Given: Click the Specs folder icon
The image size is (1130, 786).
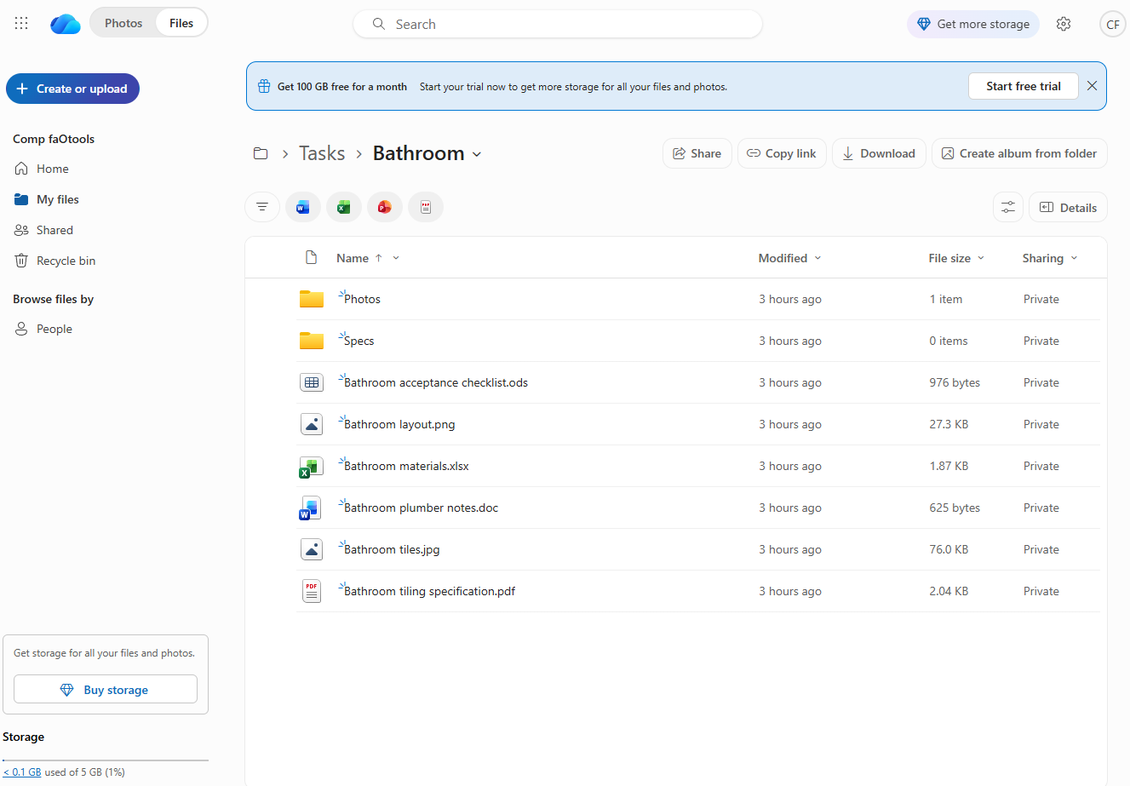Looking at the screenshot, I should point(311,341).
